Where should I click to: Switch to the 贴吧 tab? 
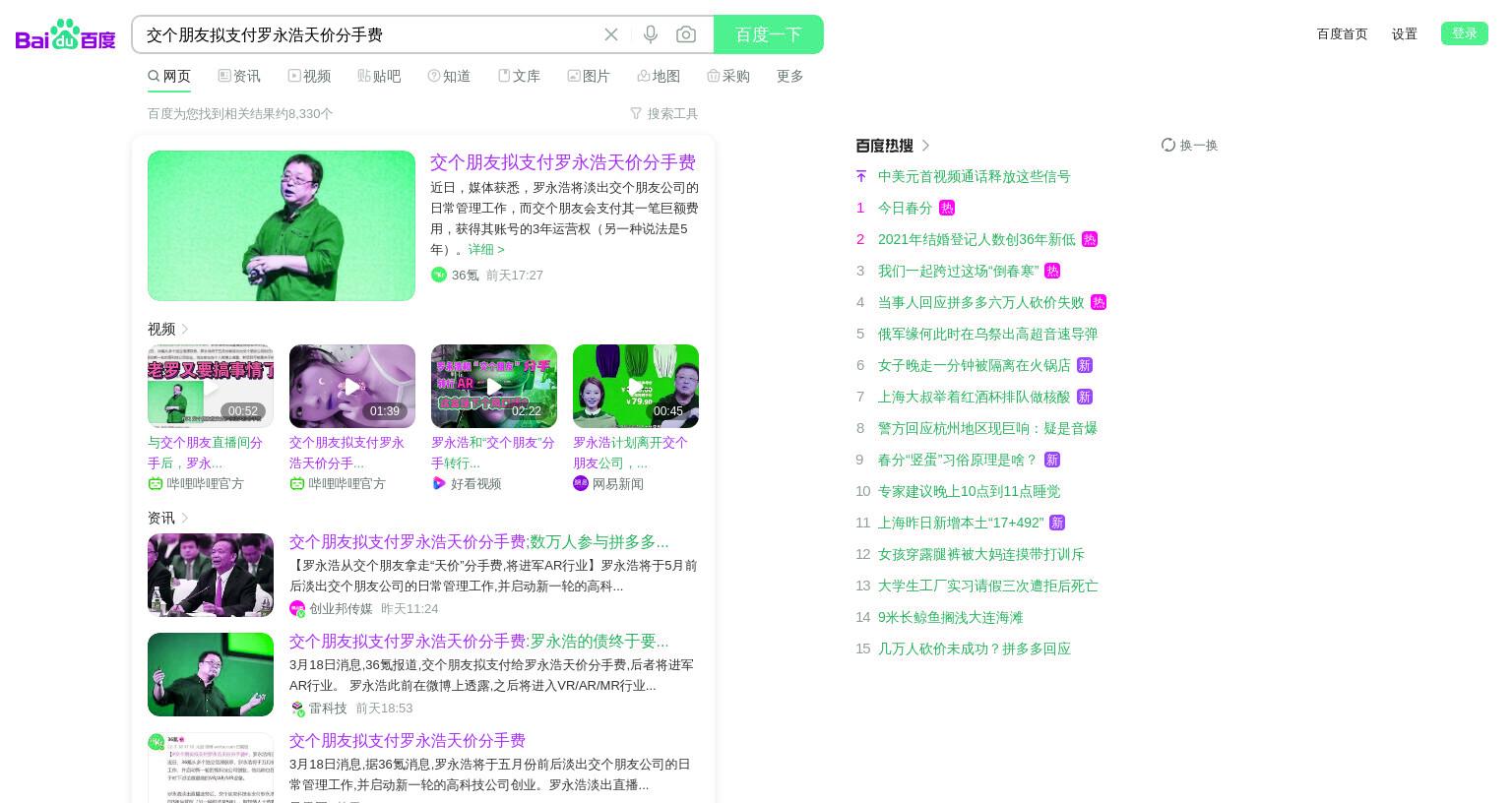tap(379, 76)
